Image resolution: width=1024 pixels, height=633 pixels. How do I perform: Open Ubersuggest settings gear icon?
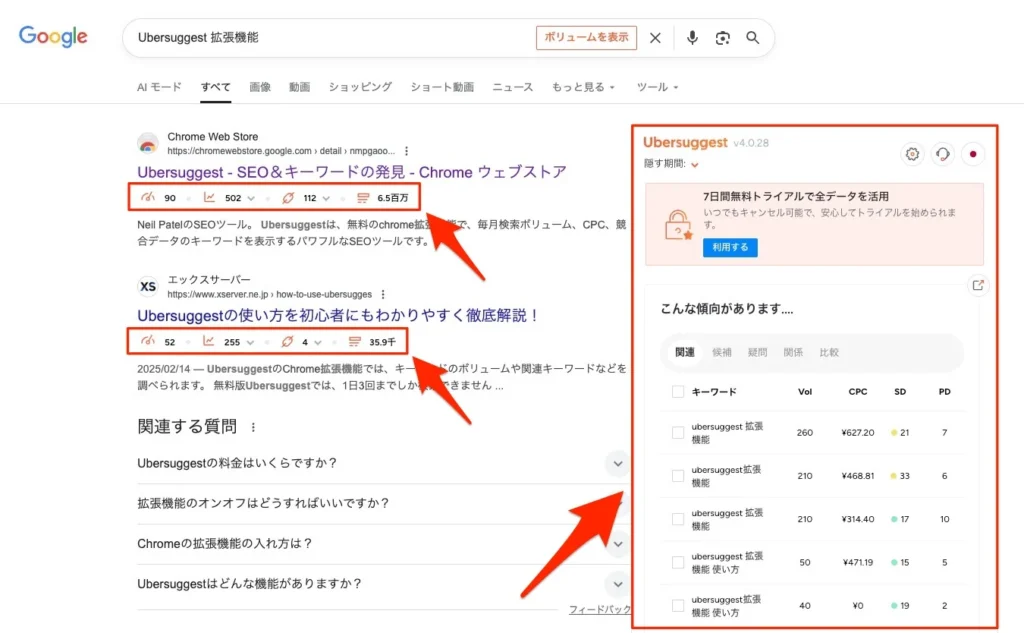(x=912, y=154)
